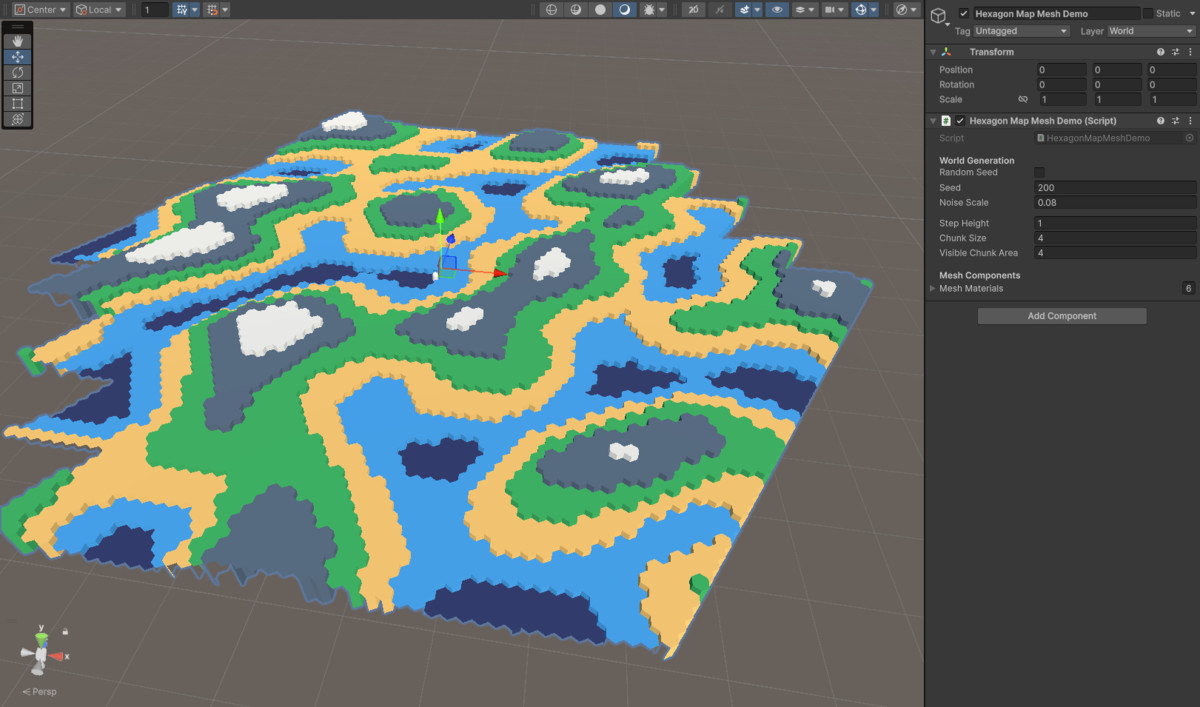Viewport: 1200px width, 707px height.
Task: Expand the Mesh Materials list
Action: point(934,288)
